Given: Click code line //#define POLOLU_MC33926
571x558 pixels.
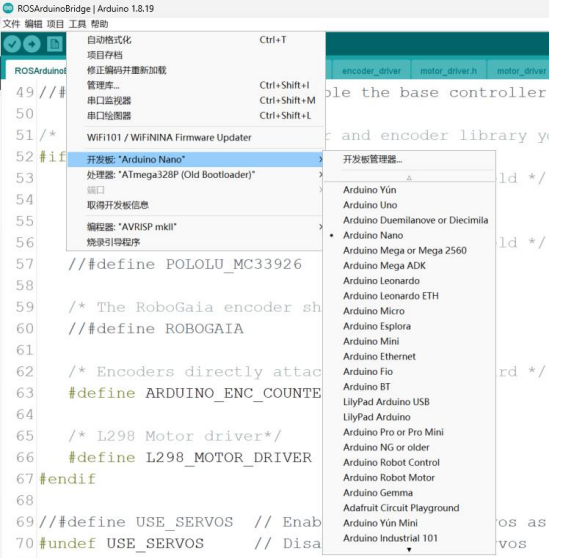Looking at the screenshot, I should (x=185, y=264).
